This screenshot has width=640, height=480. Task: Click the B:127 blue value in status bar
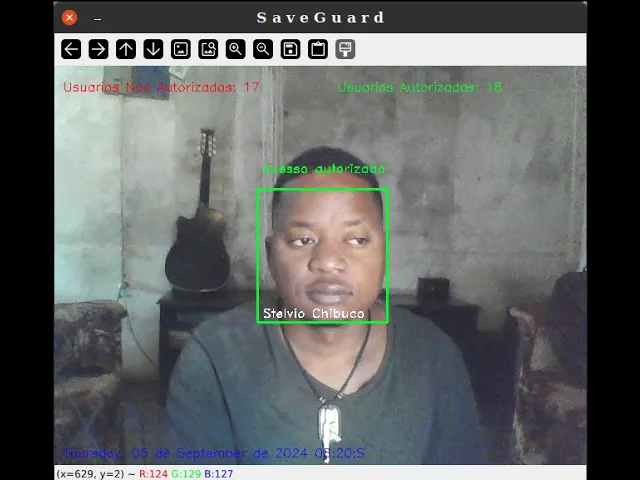(x=218, y=474)
